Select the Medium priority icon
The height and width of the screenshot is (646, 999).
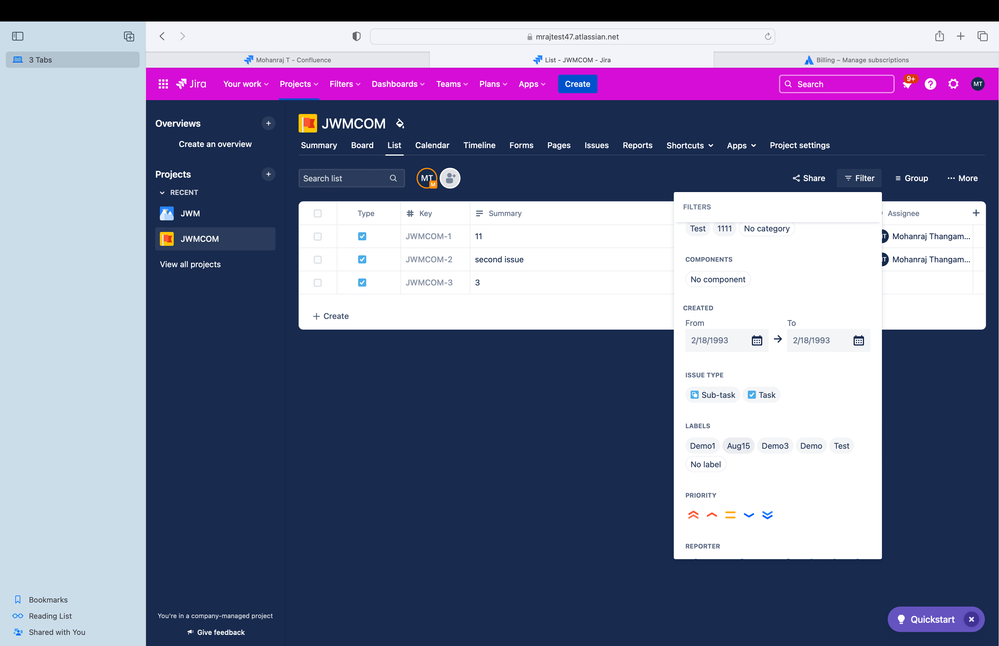(x=730, y=515)
